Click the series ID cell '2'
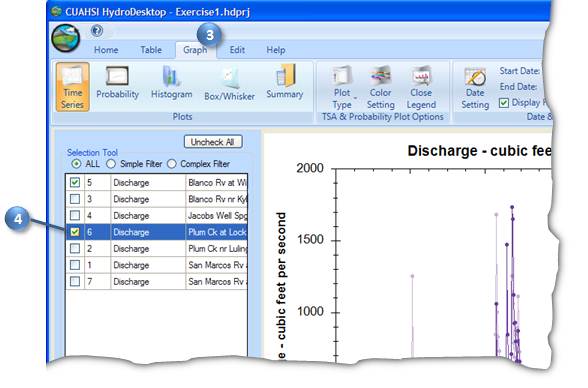Screen dimensions: 588x388 [x=98, y=249]
